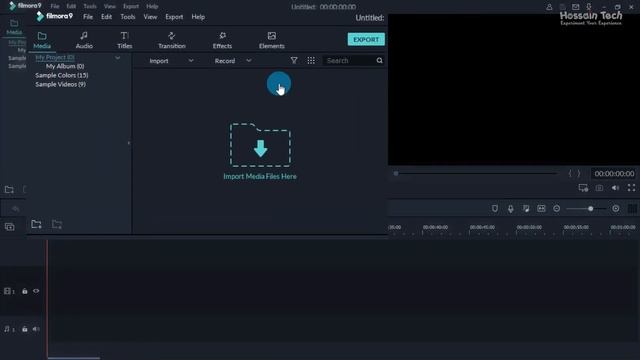Open the enlarged View menu
Image resolution: width=640 pixels, height=360 pixels.
pyautogui.click(x=150, y=17)
